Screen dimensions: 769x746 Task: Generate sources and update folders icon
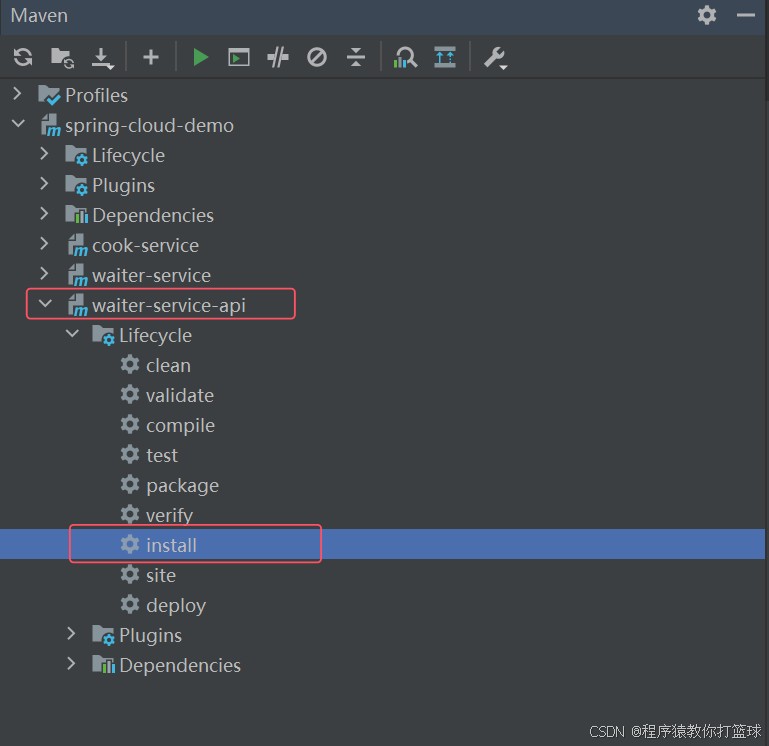pyautogui.click(x=62, y=58)
